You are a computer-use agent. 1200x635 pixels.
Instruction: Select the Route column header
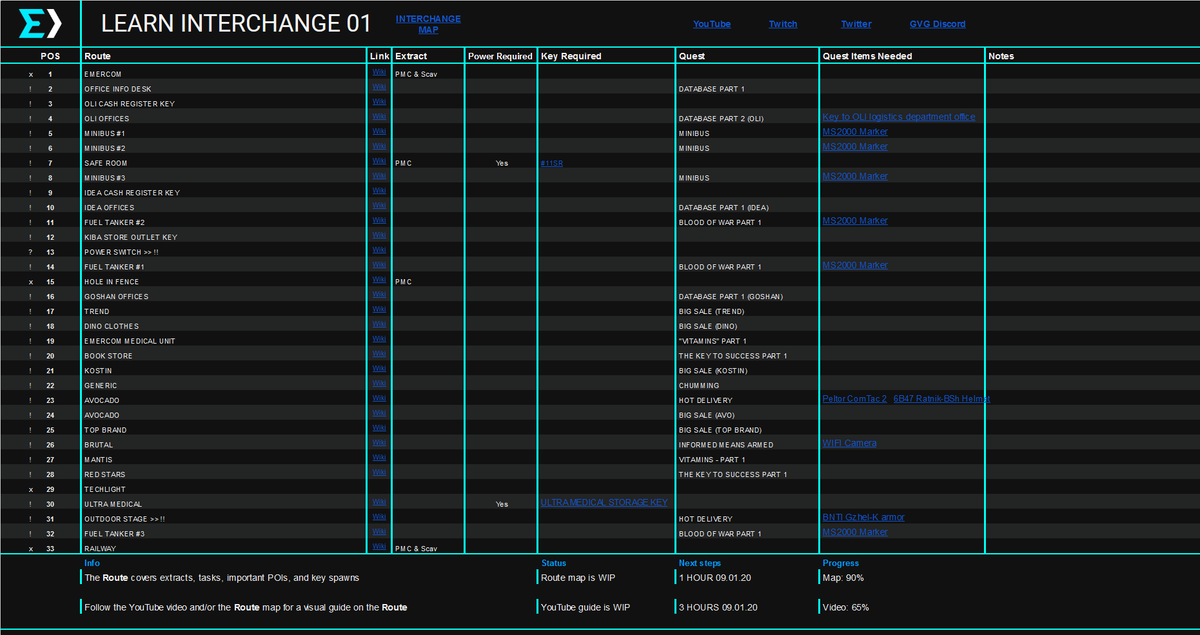(97, 56)
